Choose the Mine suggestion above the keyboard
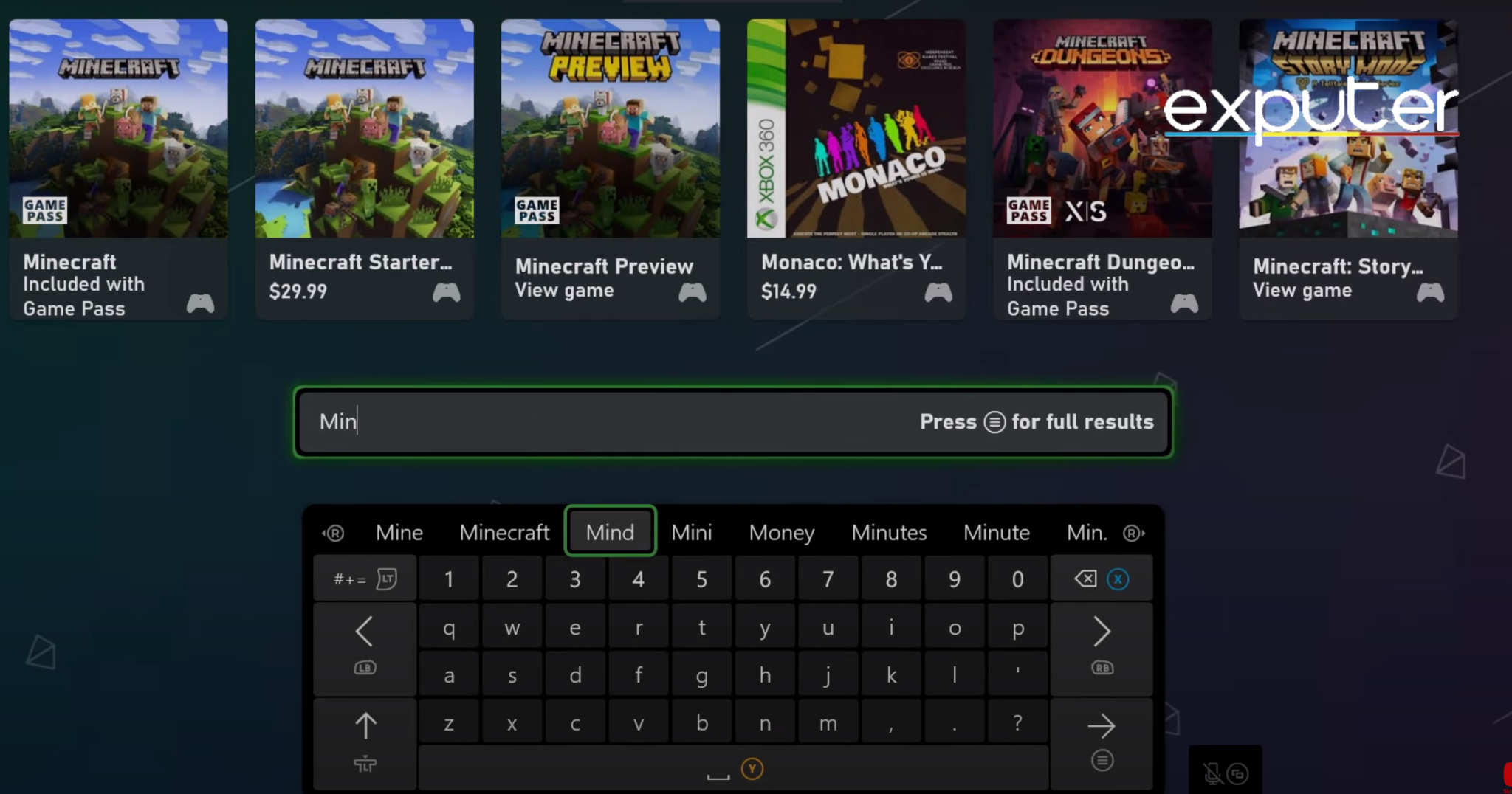This screenshot has height=794, width=1512. (399, 532)
